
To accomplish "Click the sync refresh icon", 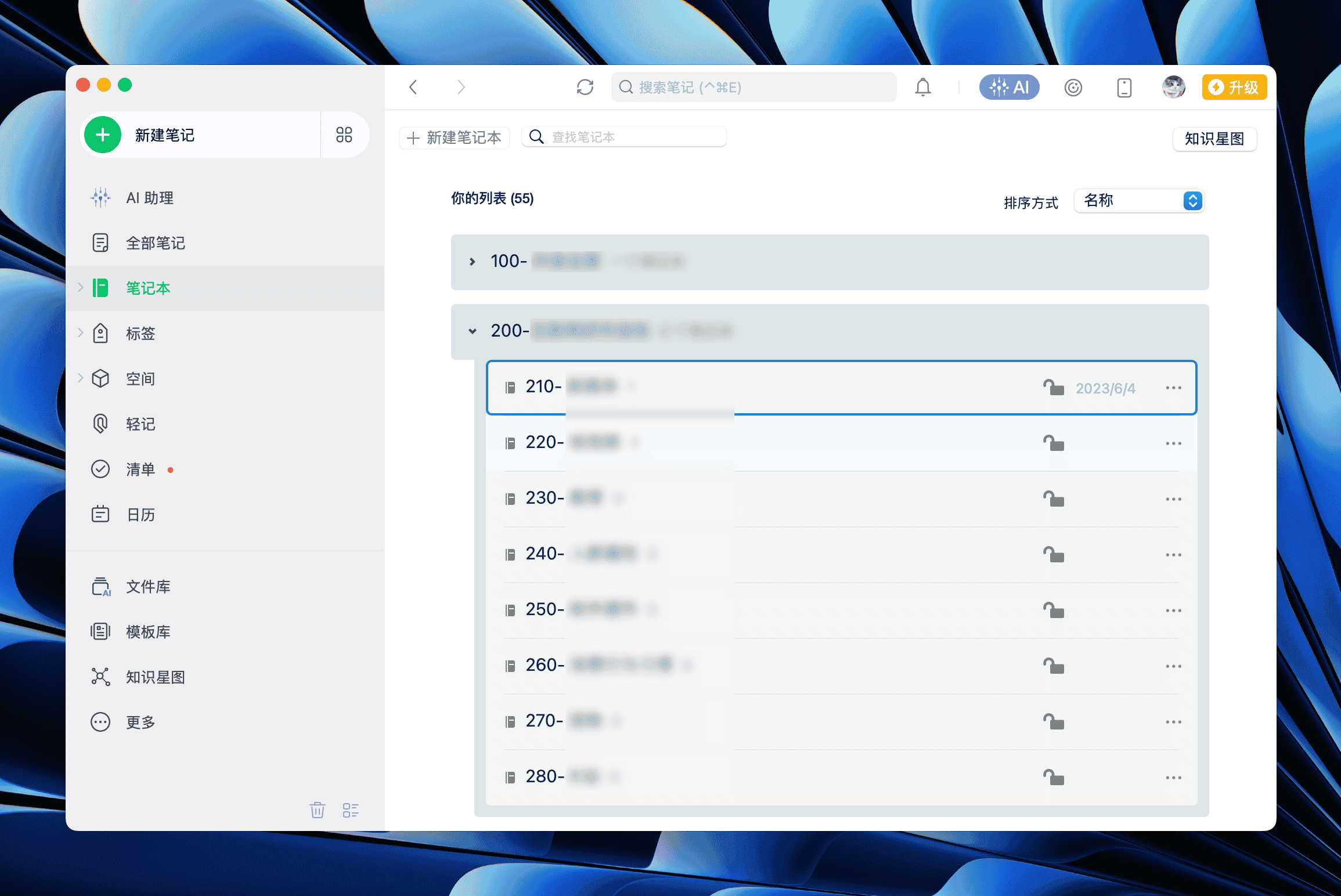I will (585, 87).
